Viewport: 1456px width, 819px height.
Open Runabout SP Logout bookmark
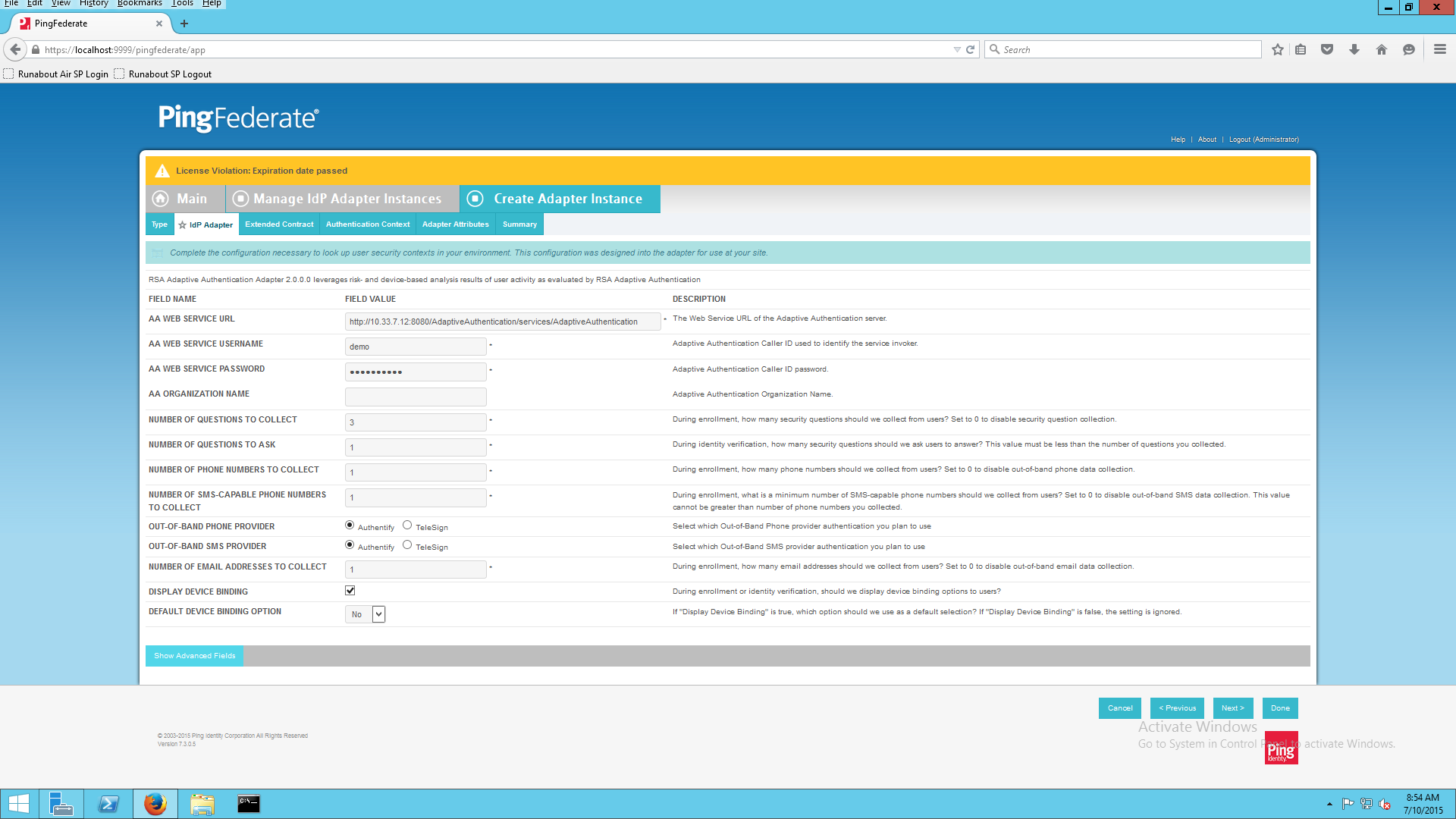(163, 74)
